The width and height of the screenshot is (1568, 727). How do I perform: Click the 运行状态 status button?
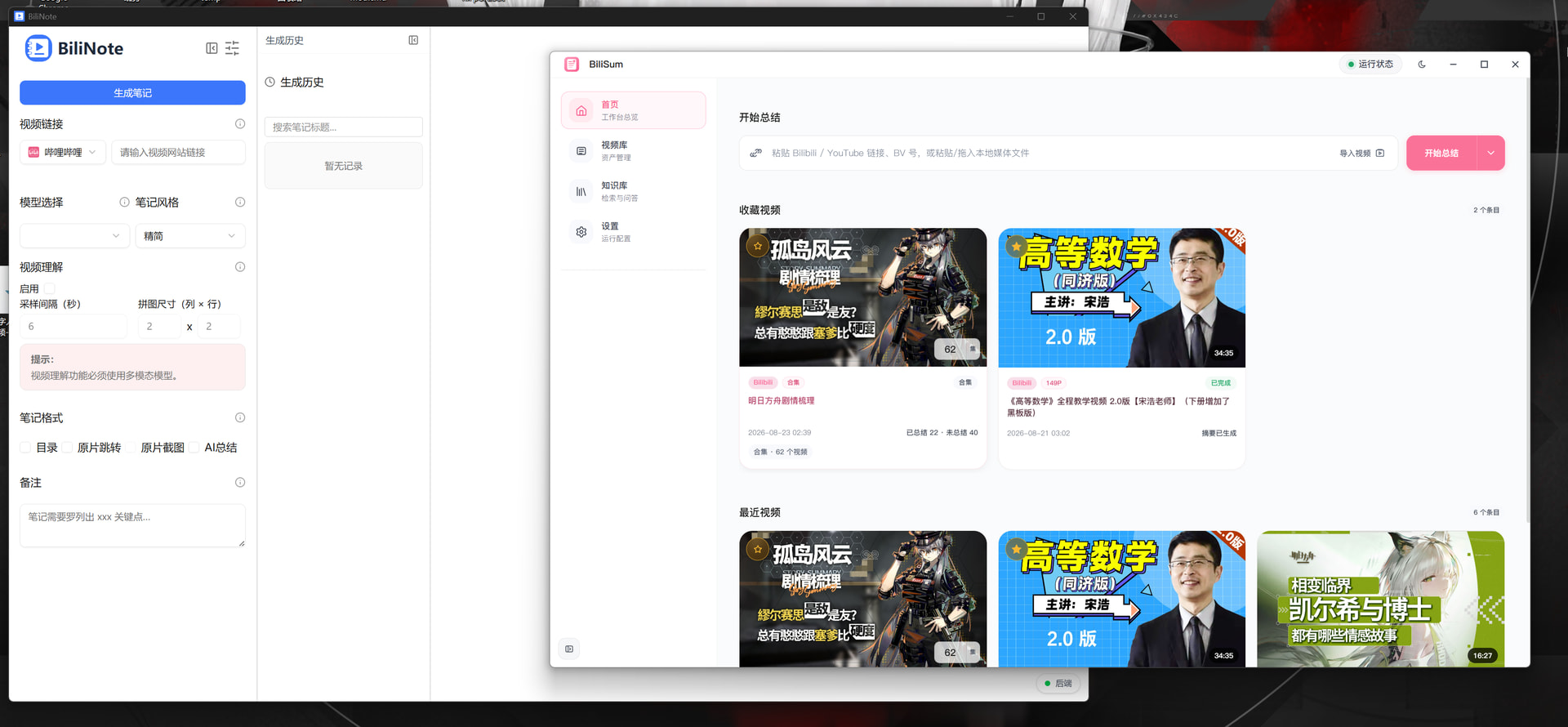coord(1370,65)
